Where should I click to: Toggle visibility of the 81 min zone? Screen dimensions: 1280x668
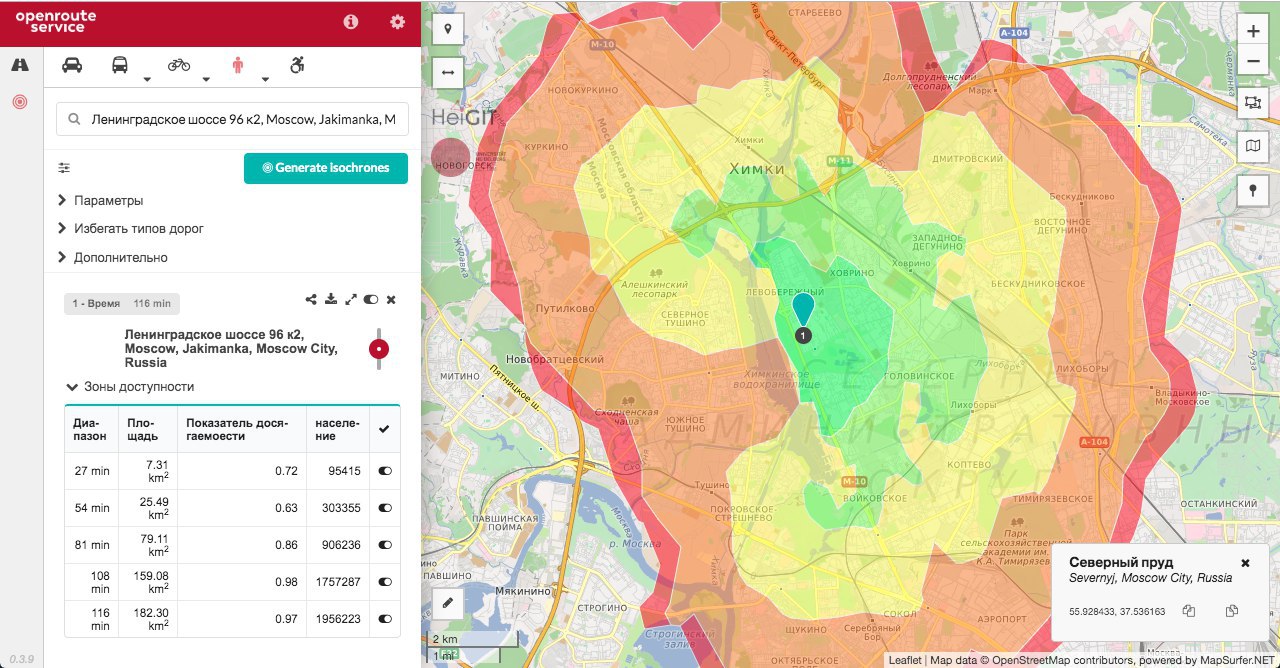click(x=385, y=545)
